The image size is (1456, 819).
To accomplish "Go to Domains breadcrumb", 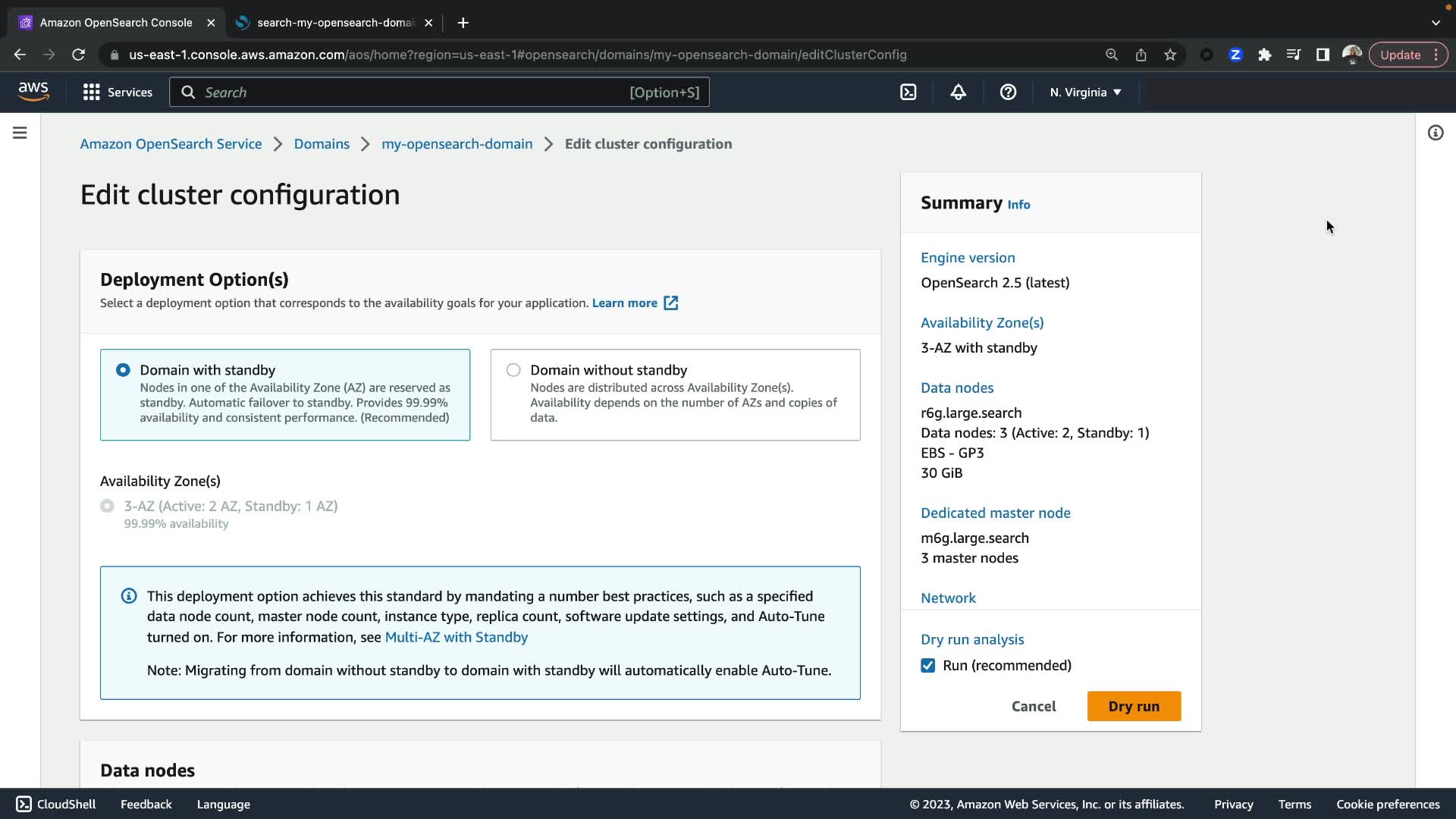I will pos(322,144).
